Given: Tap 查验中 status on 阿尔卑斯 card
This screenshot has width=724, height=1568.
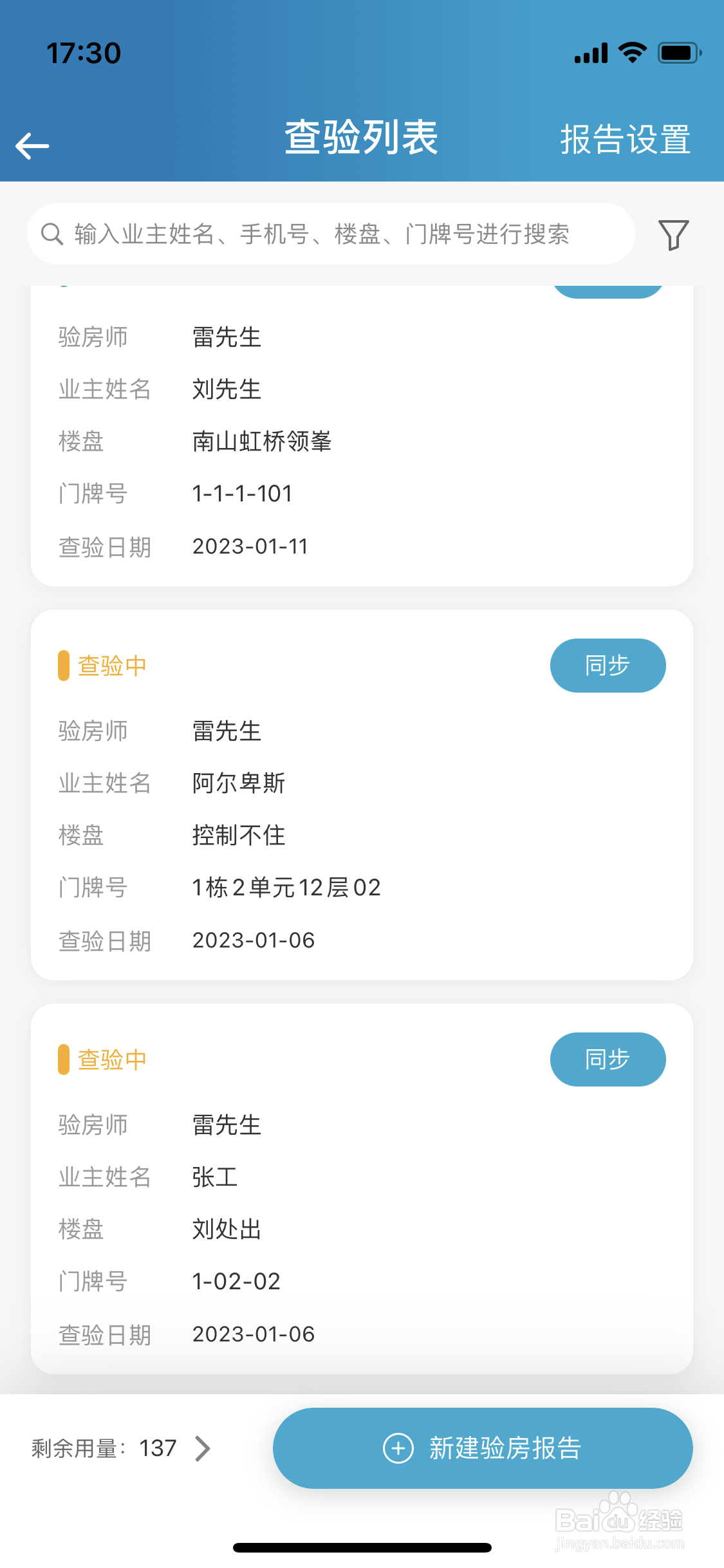Looking at the screenshot, I should click(x=111, y=666).
